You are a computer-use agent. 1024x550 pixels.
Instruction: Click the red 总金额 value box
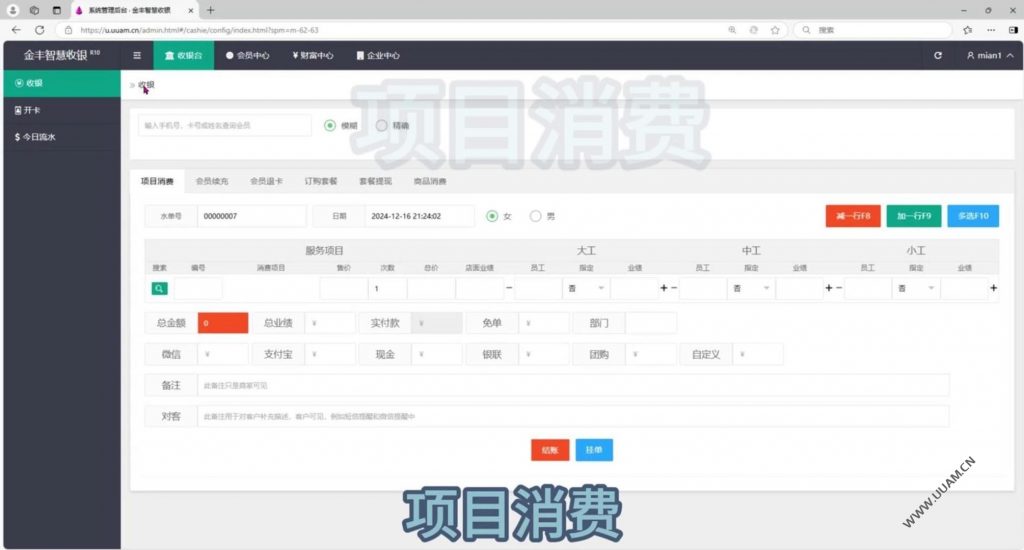click(223, 323)
